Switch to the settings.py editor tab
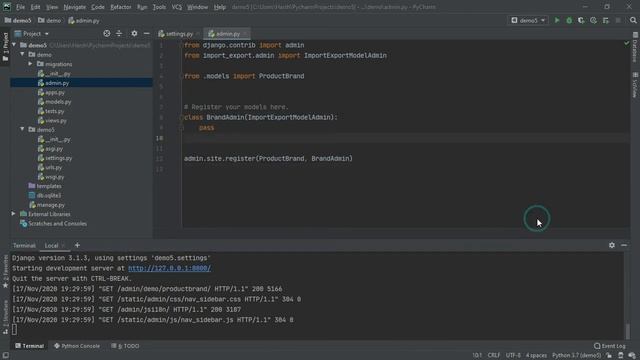The height and width of the screenshot is (360, 640). [x=179, y=34]
